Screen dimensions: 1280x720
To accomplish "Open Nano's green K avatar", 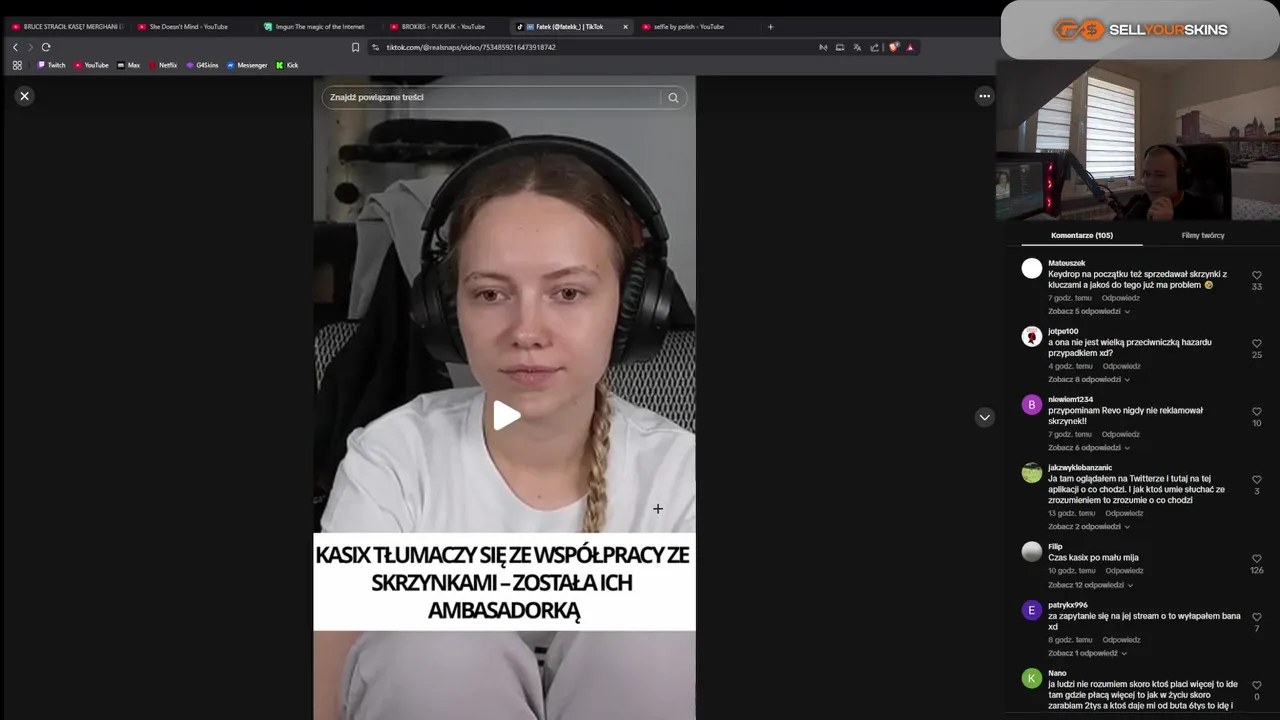I will click(x=1032, y=678).
